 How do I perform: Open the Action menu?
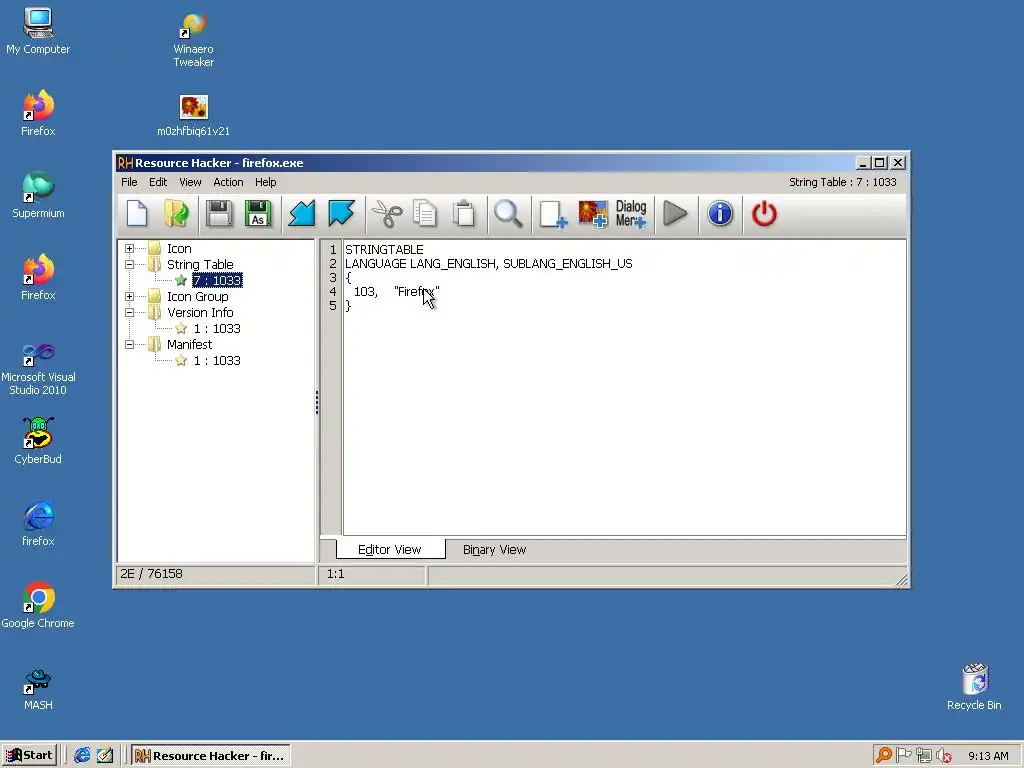coord(228,182)
